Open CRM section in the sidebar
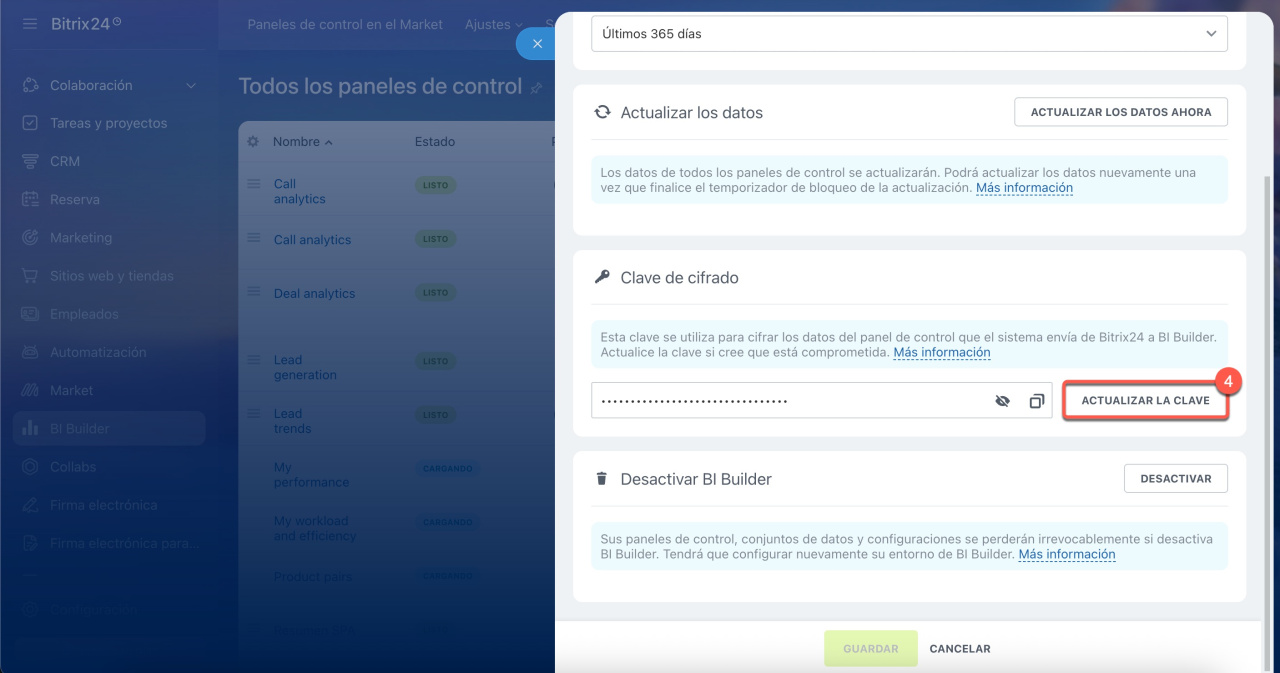The width and height of the screenshot is (1280, 673). point(65,161)
